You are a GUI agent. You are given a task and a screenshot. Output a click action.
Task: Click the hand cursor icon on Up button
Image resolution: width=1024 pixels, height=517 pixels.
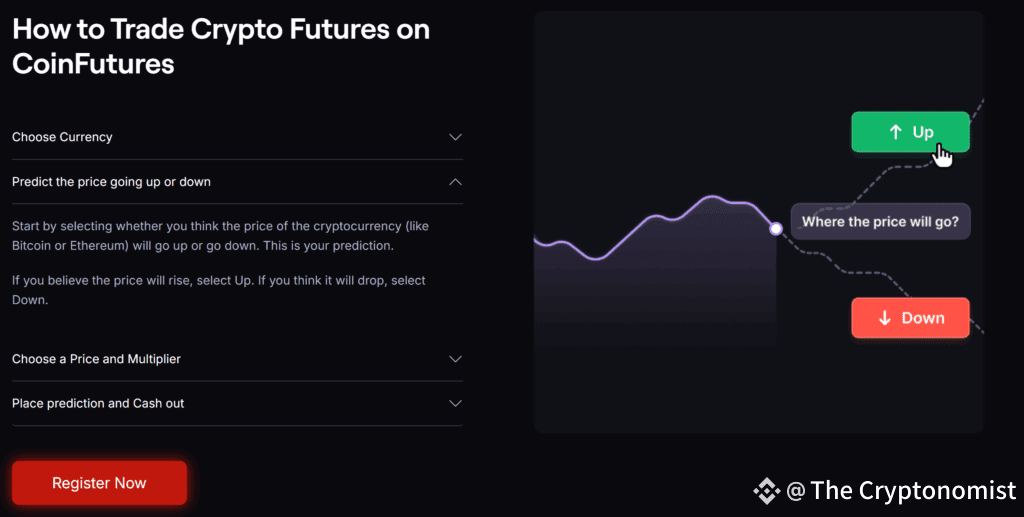(x=942, y=156)
